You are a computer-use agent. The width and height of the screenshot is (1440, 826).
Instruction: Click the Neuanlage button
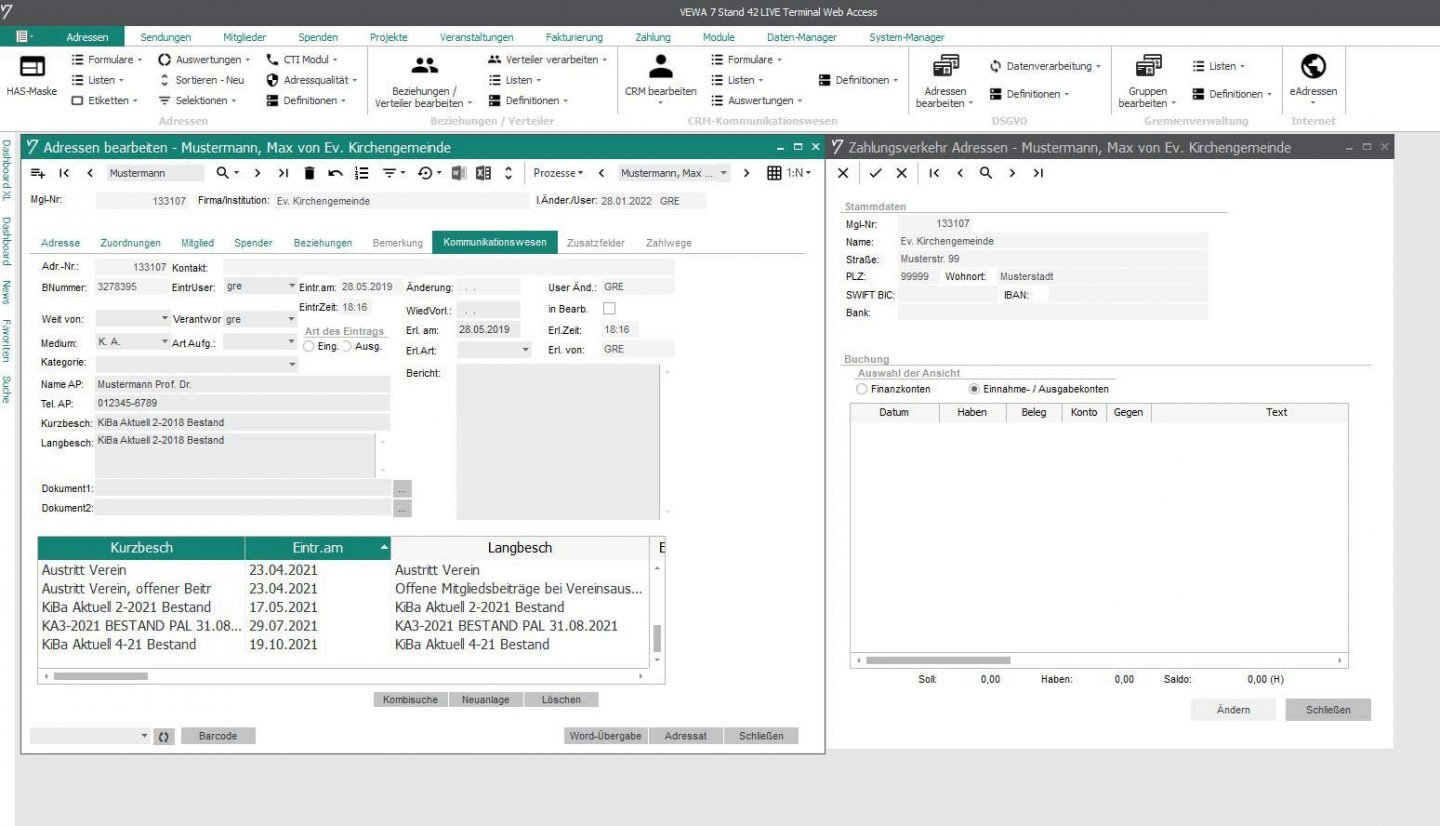pyautogui.click(x=487, y=700)
